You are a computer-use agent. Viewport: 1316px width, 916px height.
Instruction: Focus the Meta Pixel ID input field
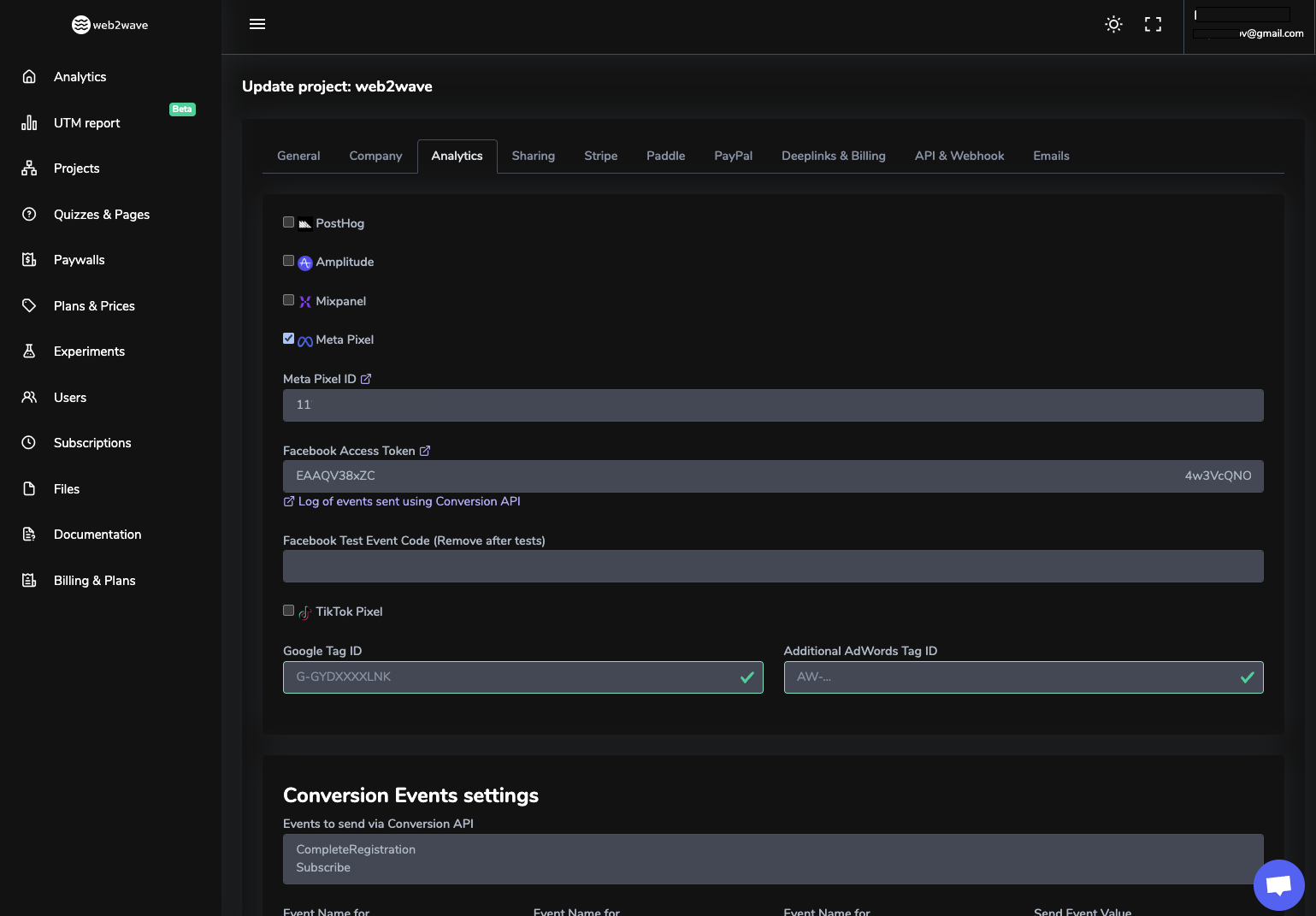(x=773, y=405)
